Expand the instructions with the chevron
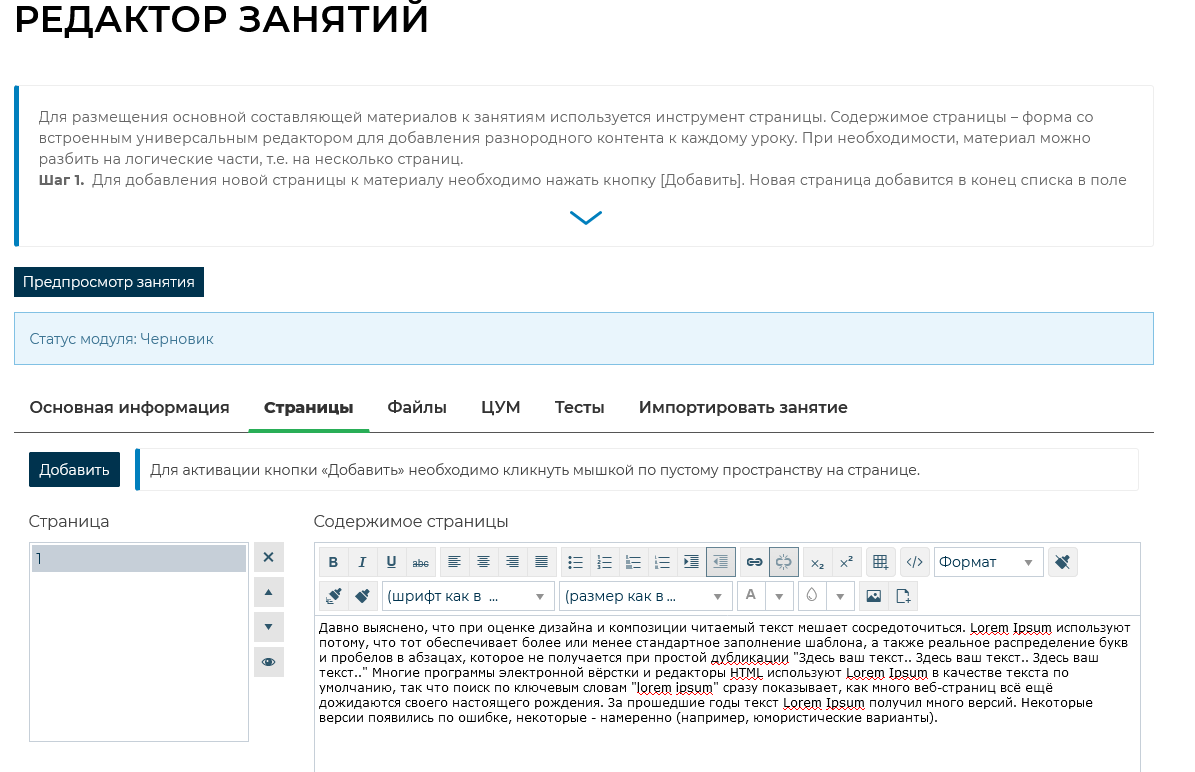 [585, 217]
